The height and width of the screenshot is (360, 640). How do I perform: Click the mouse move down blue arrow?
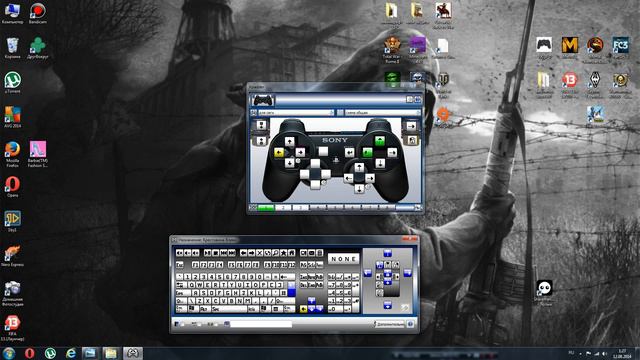click(x=388, y=305)
